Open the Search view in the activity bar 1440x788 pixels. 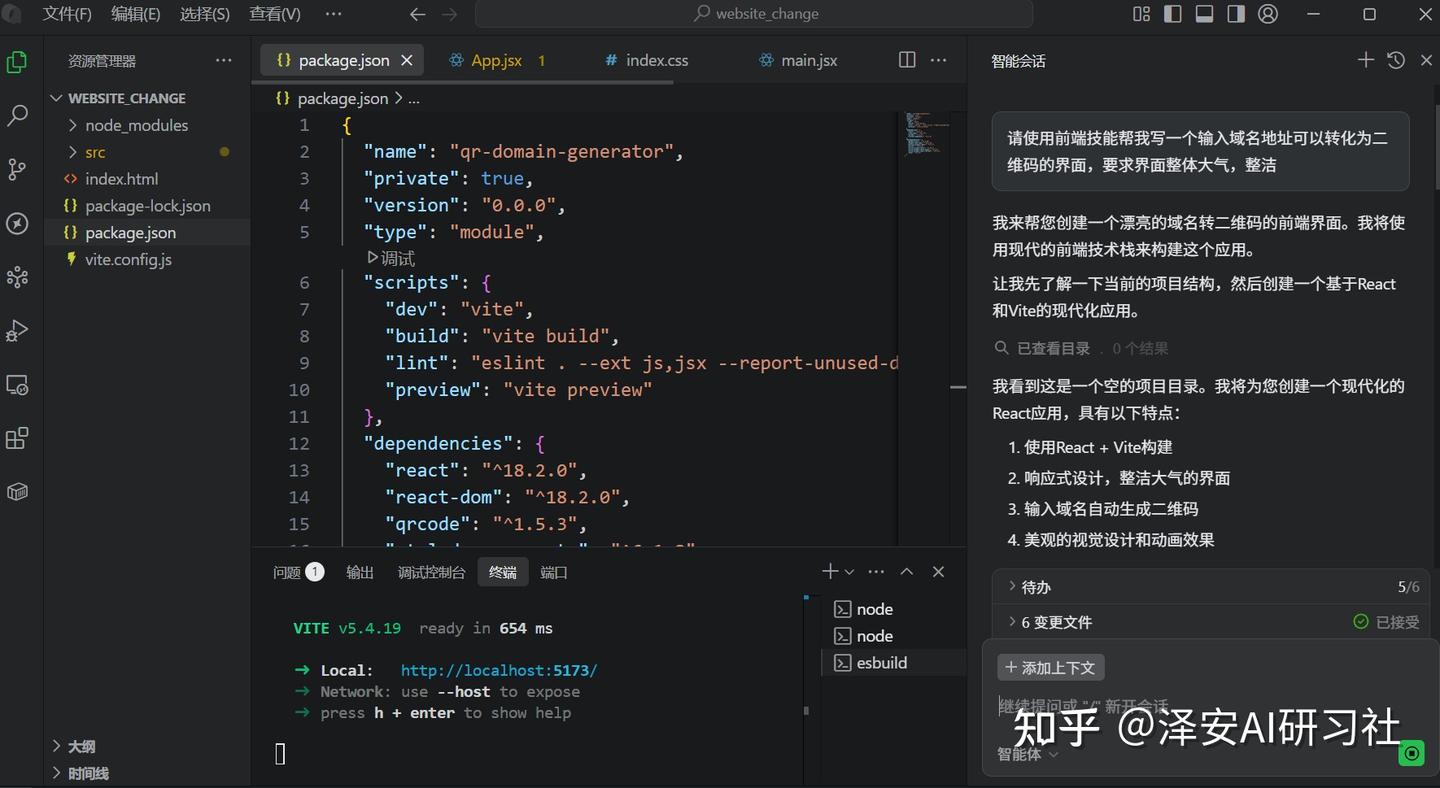(x=17, y=116)
